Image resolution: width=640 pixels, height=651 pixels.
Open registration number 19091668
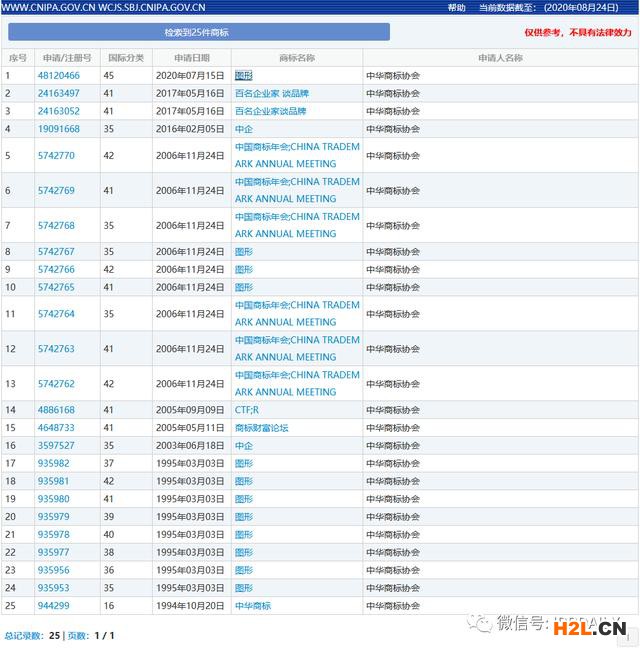58,129
